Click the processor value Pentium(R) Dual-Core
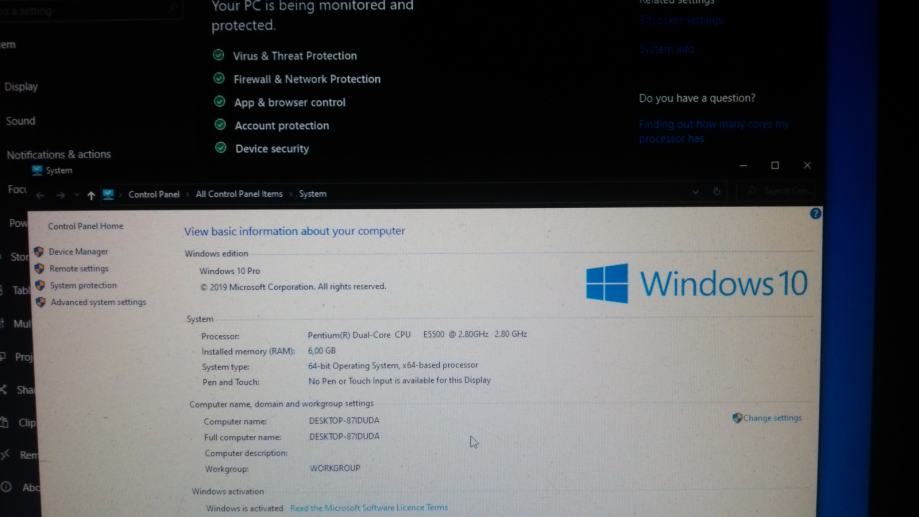 tap(417, 335)
